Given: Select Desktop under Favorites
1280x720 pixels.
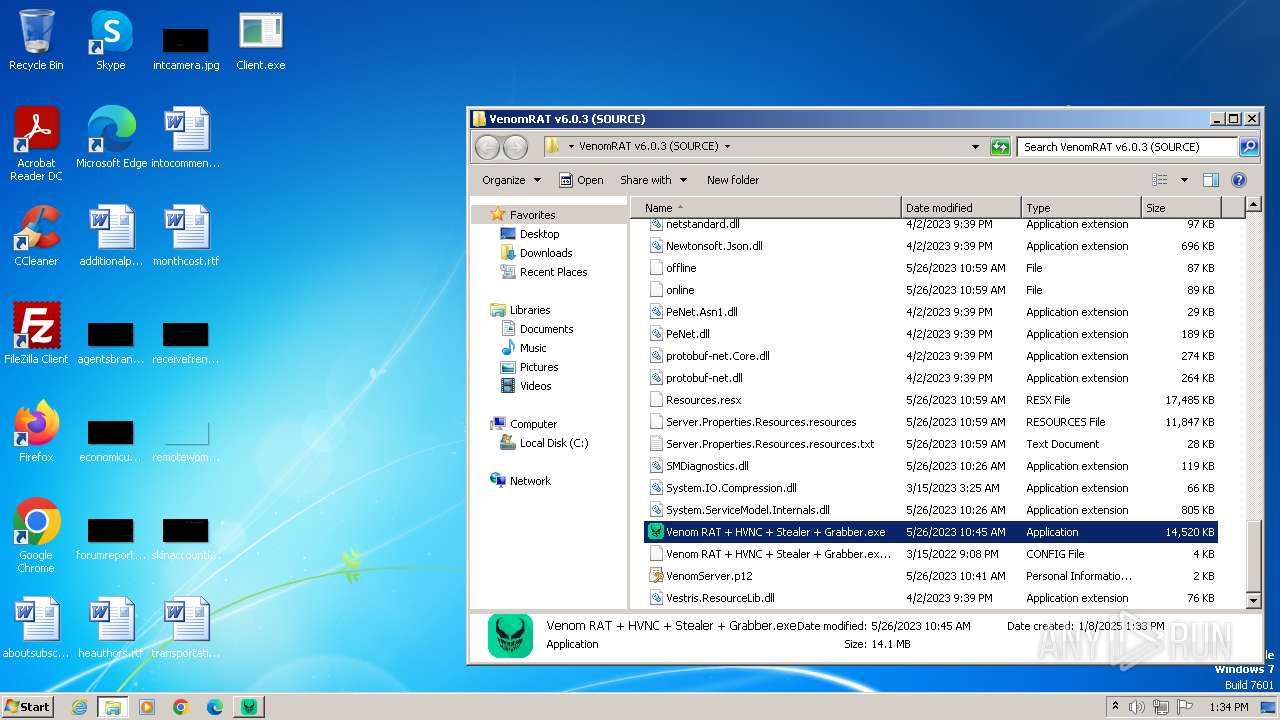Looking at the screenshot, I should coord(539,234).
